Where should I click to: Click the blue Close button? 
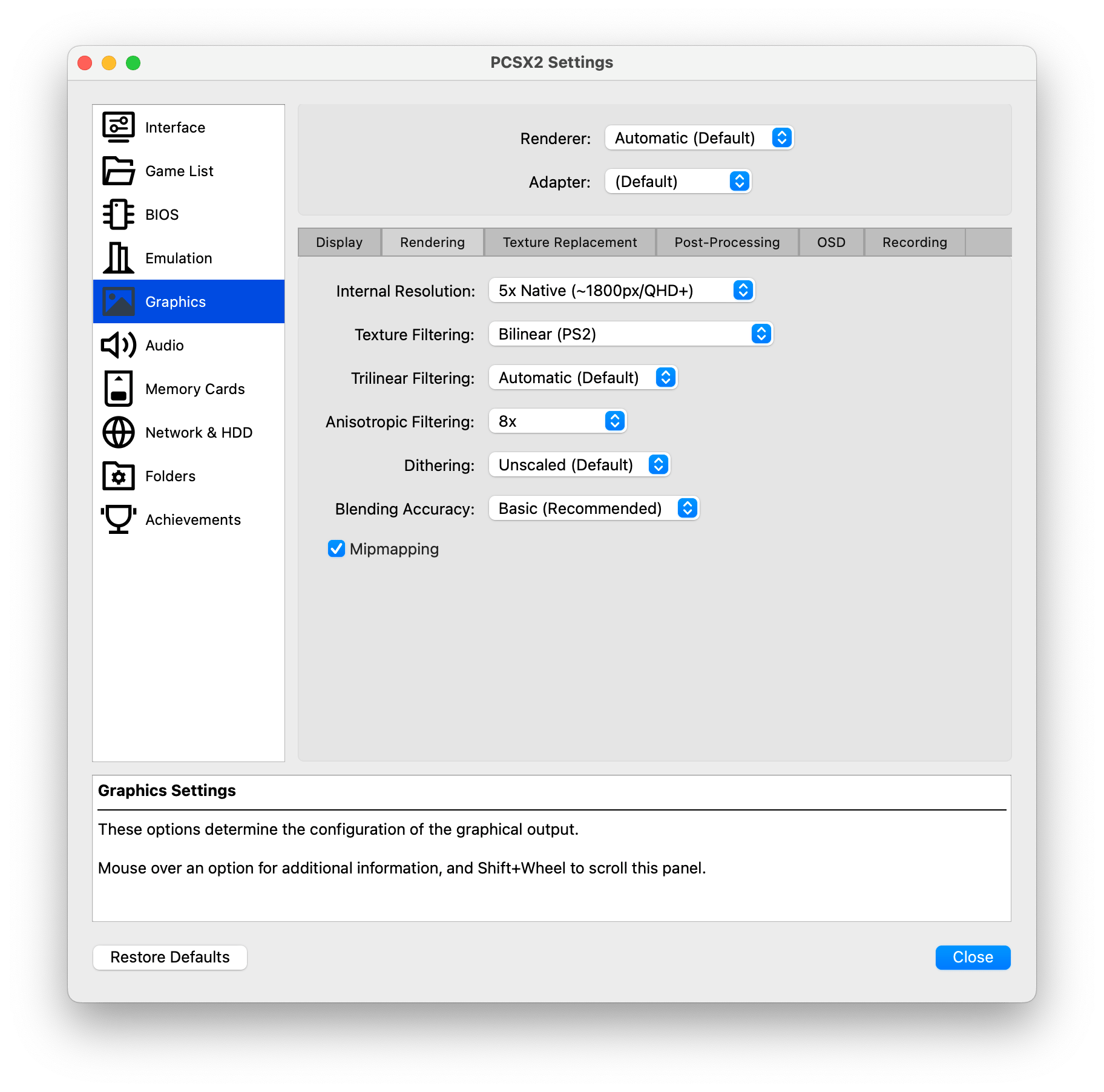tap(973, 957)
